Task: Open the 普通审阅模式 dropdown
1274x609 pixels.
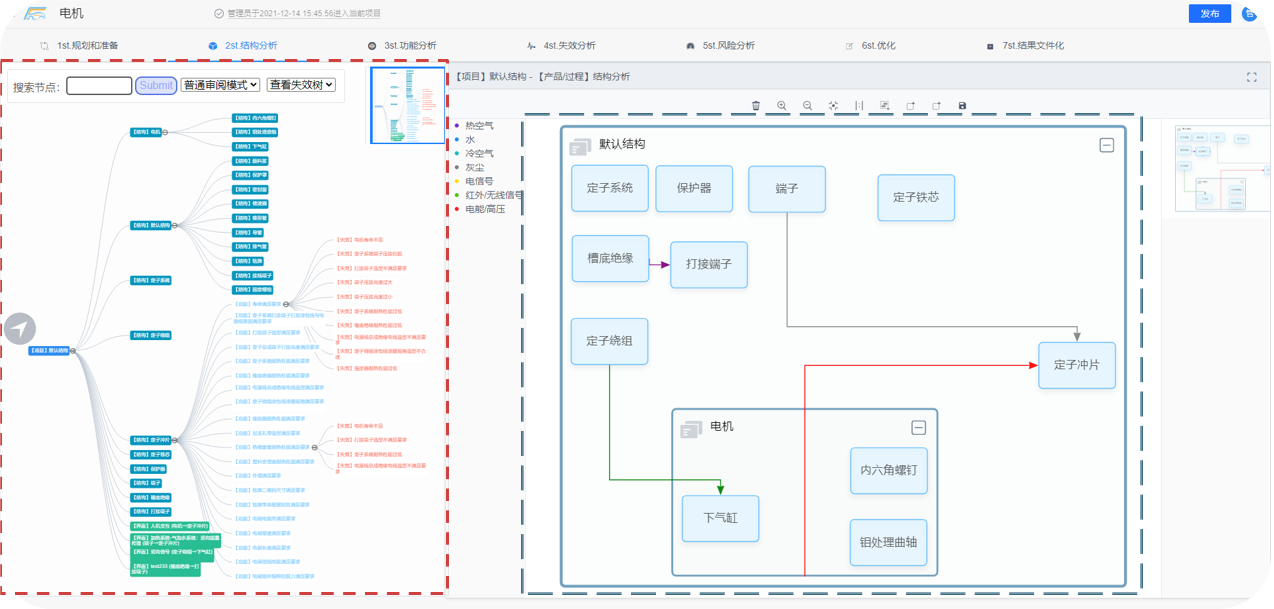Action: tap(220, 86)
